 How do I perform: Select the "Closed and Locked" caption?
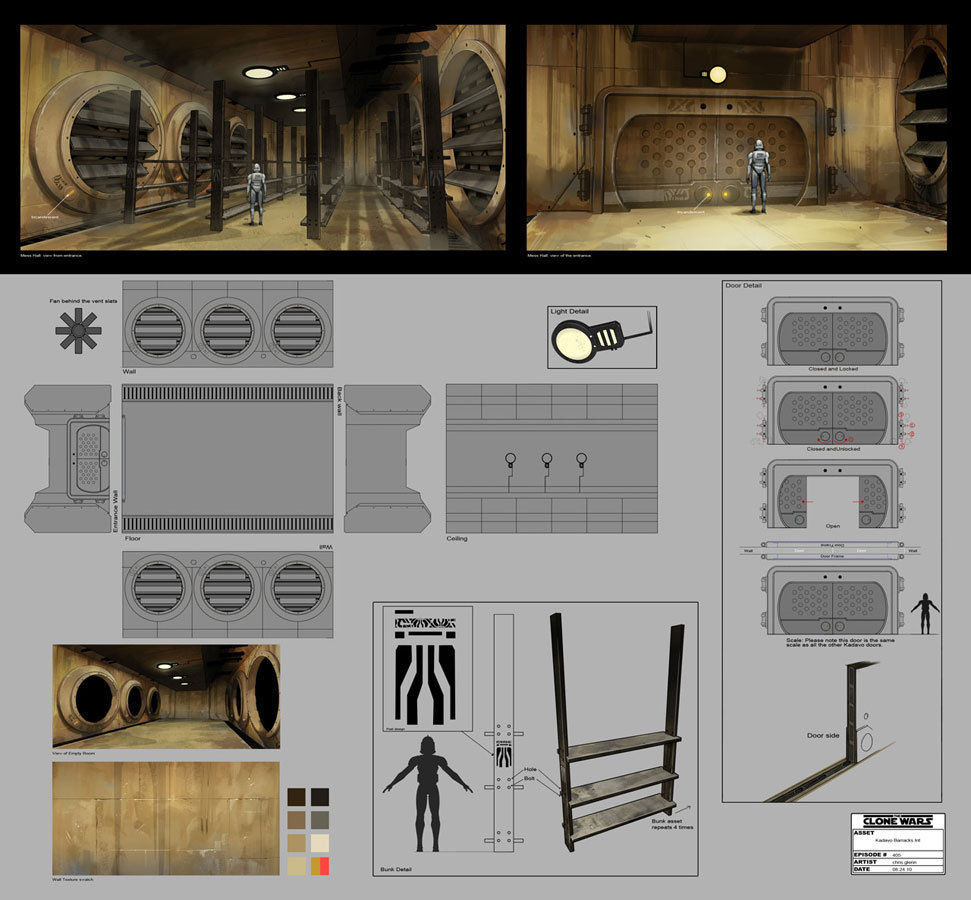[x=833, y=369]
